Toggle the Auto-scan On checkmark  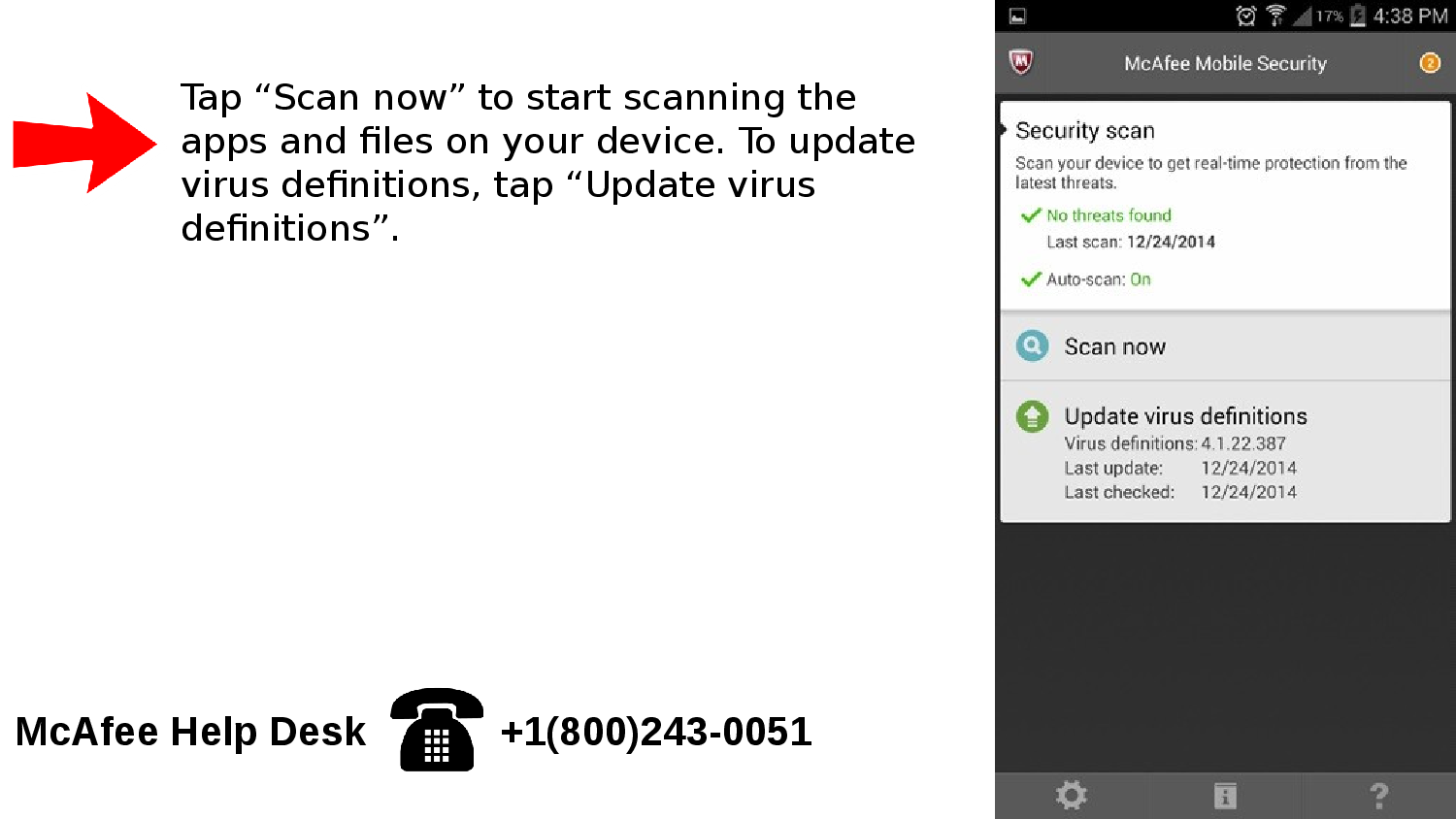coord(1031,279)
